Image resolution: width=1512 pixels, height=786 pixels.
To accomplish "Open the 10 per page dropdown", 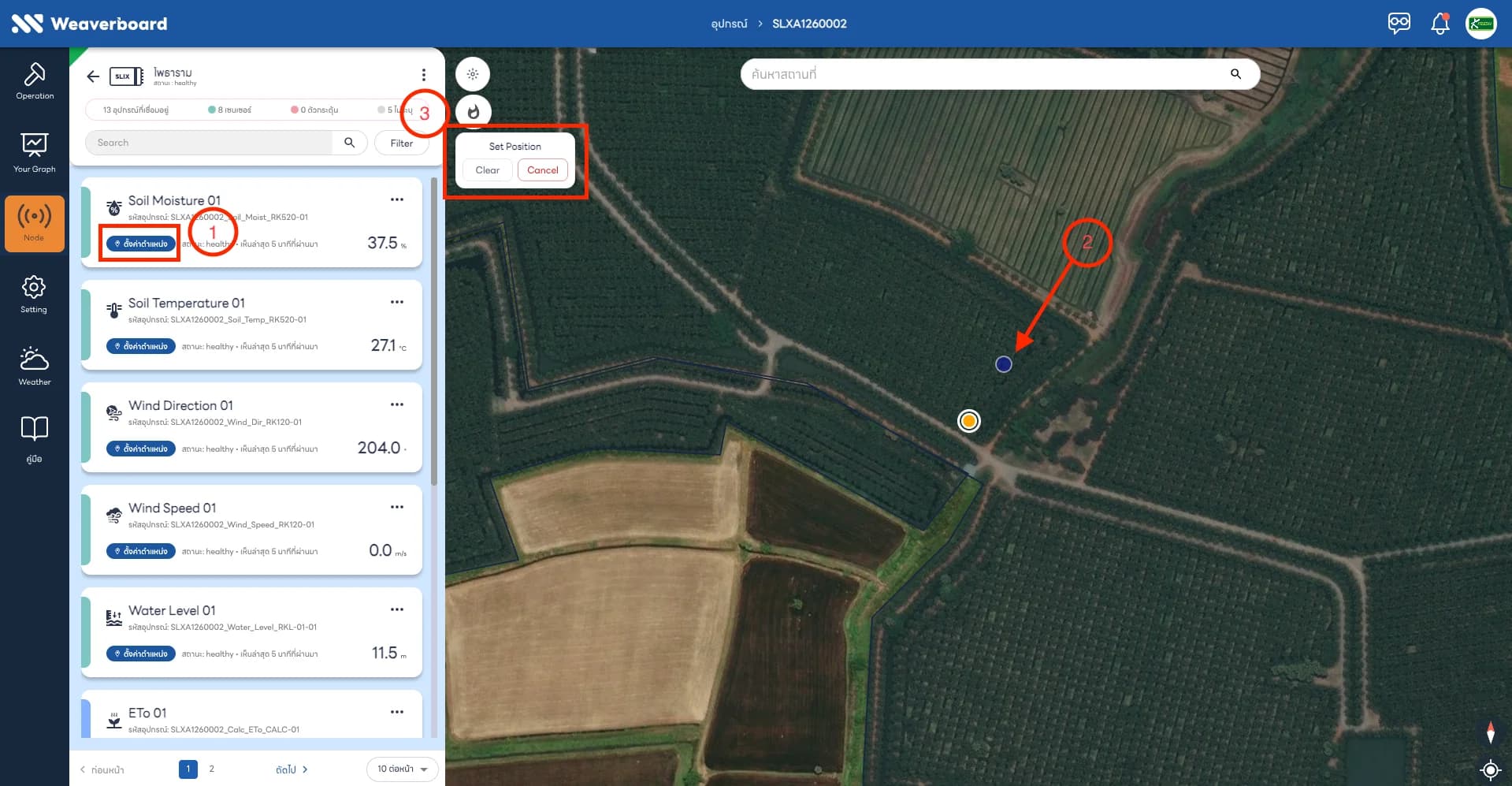I will tap(402, 769).
